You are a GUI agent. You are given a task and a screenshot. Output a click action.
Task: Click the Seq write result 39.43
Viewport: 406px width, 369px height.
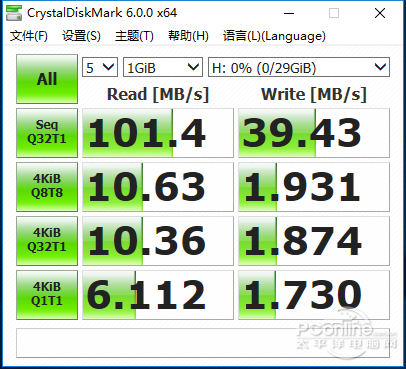click(x=314, y=133)
